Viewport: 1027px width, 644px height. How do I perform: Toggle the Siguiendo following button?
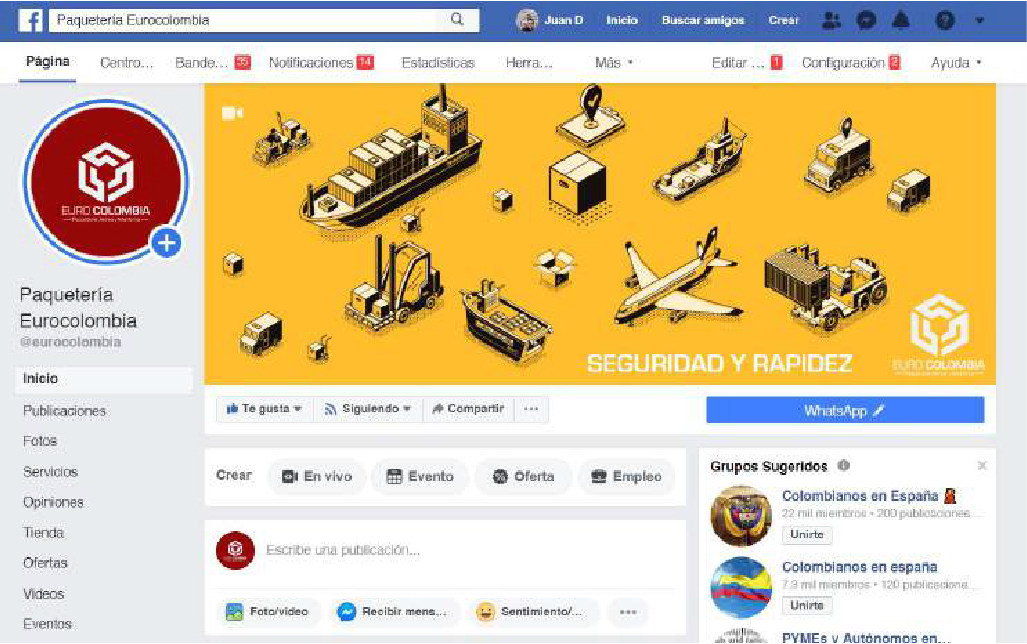tap(367, 409)
